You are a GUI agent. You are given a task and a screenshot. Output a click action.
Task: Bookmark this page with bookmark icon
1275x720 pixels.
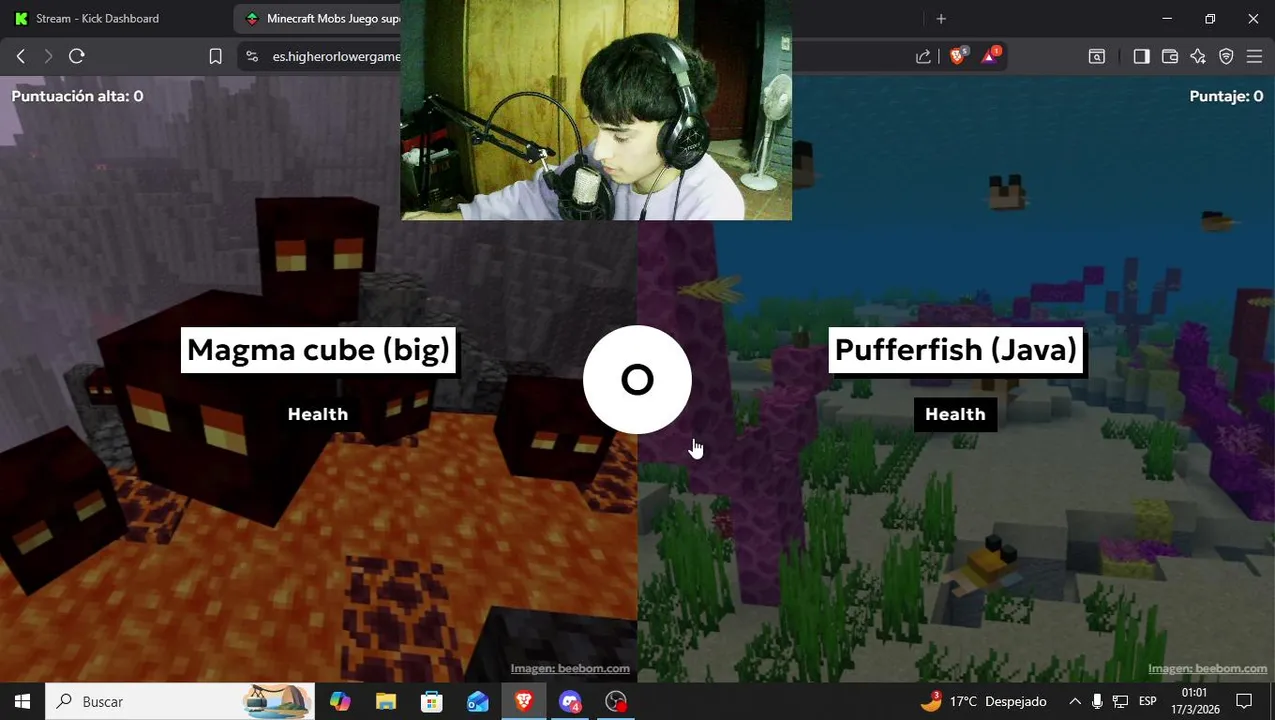[x=215, y=57]
